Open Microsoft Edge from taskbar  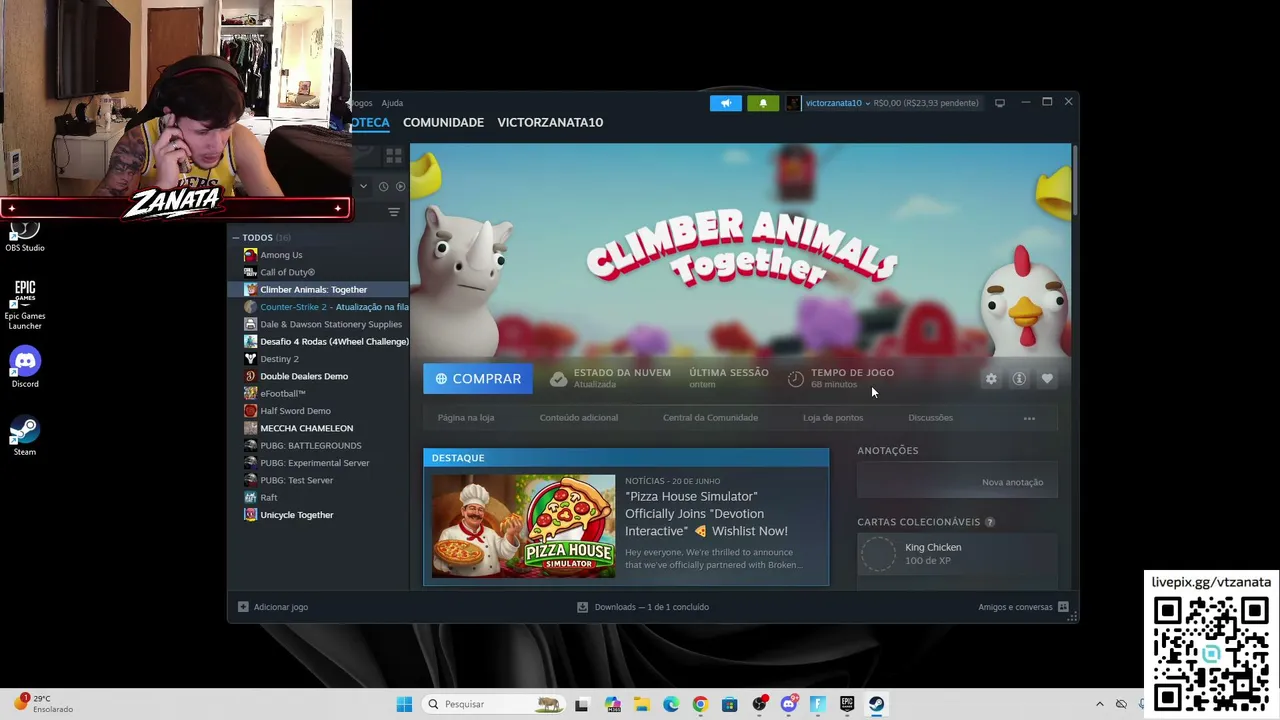(671, 704)
